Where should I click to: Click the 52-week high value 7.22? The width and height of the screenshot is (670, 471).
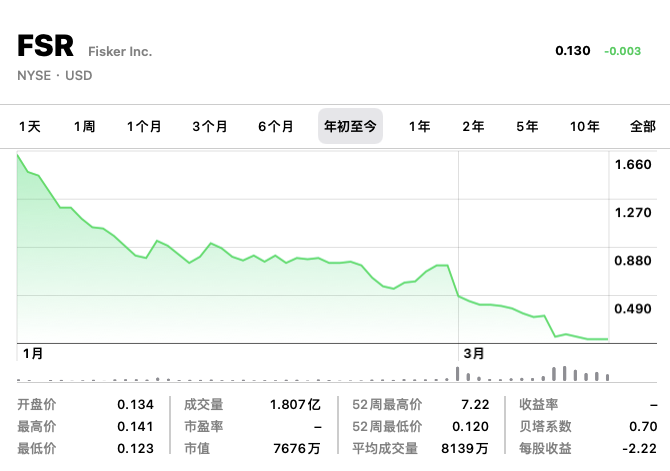[475, 404]
